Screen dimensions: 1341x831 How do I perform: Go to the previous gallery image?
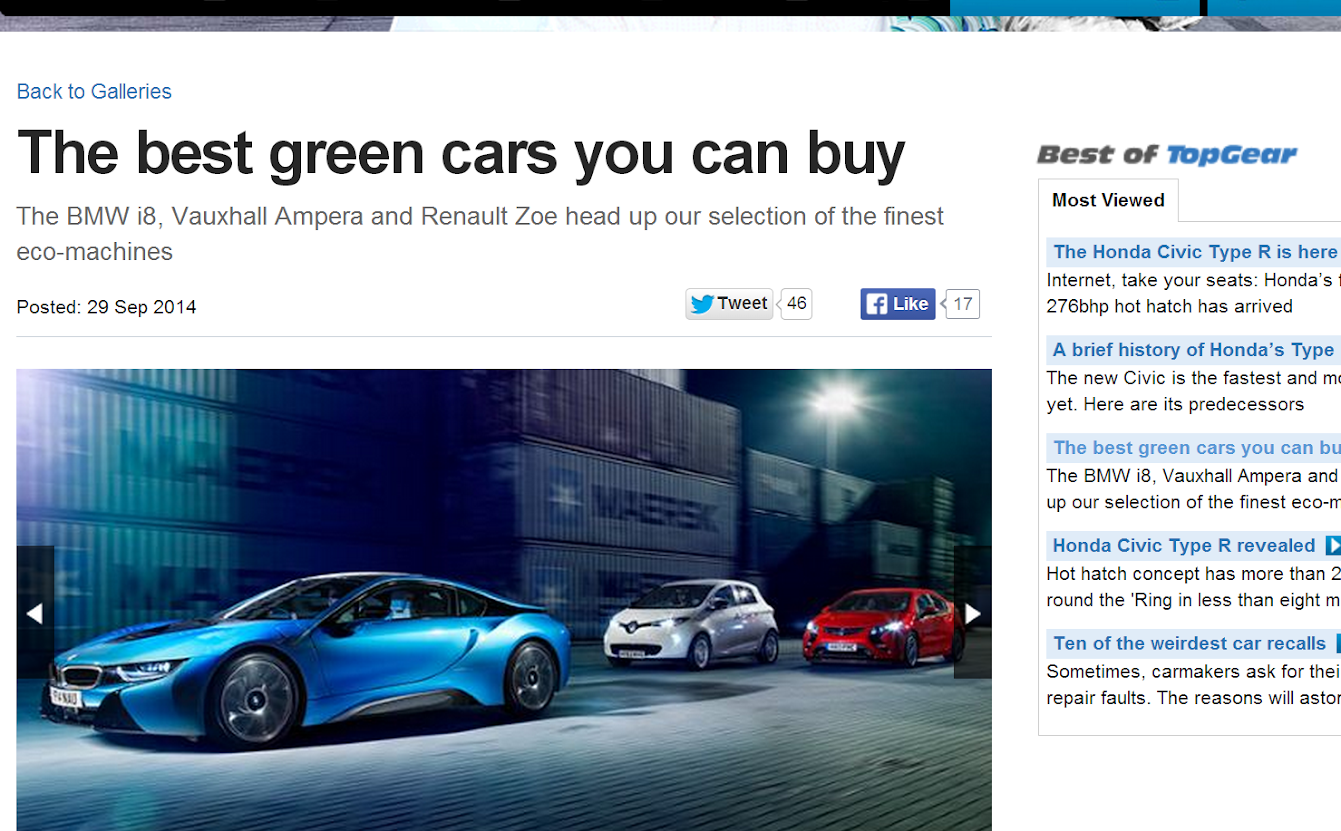[35, 613]
